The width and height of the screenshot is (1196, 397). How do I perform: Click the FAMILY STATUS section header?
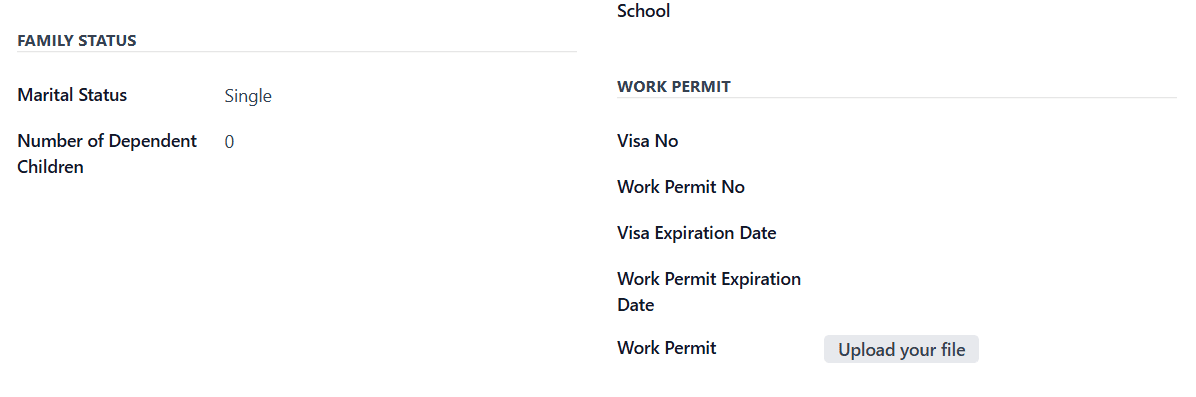click(77, 40)
